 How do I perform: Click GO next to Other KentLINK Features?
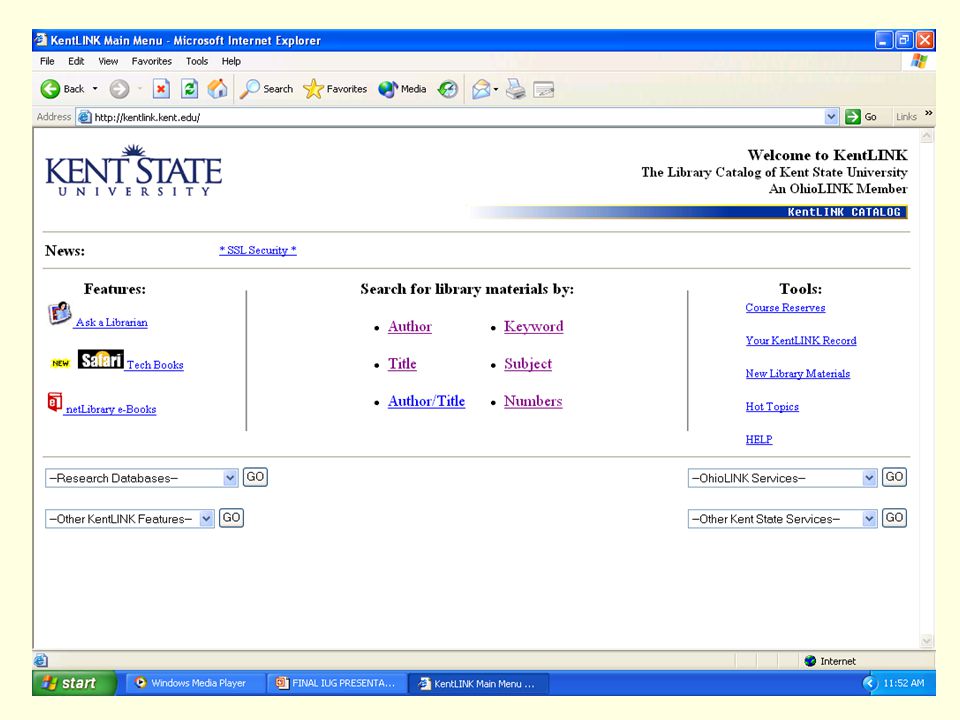(231, 518)
